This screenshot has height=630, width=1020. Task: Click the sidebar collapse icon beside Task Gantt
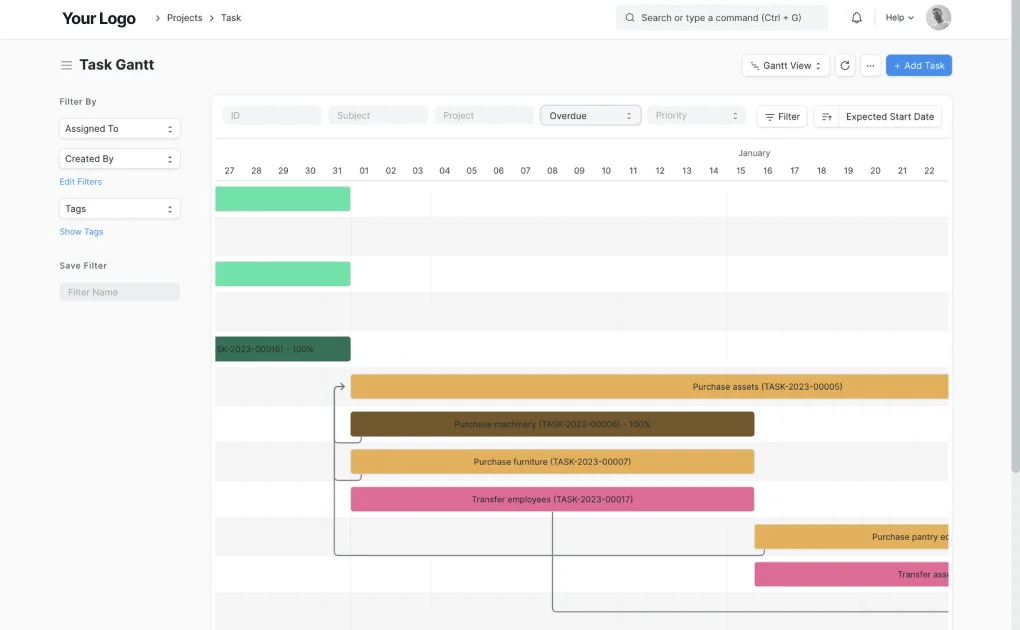(64, 64)
